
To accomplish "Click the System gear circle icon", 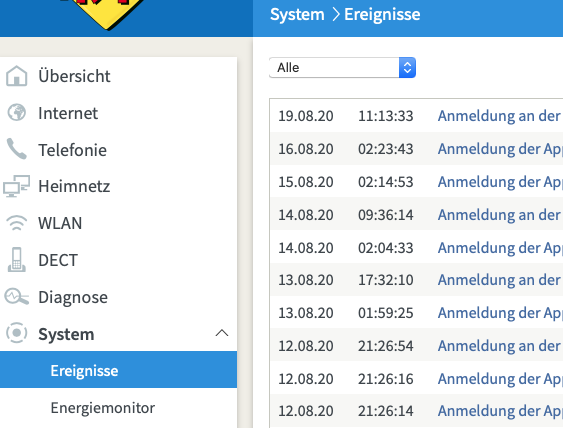I will 17,333.
